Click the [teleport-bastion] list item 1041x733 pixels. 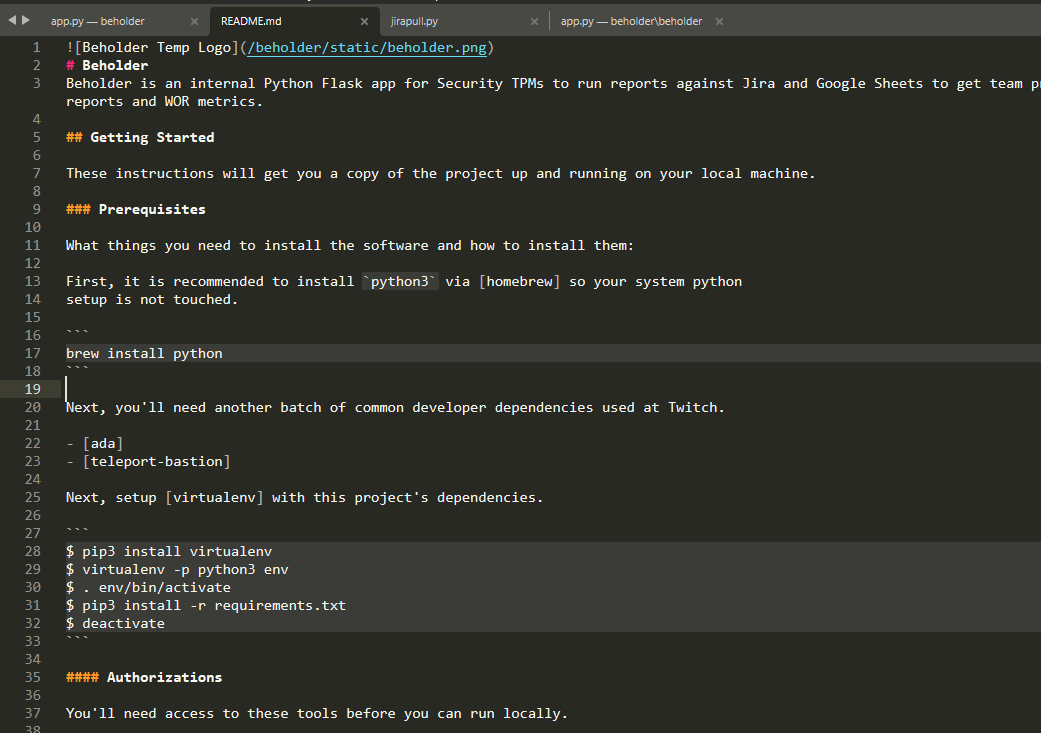157,461
